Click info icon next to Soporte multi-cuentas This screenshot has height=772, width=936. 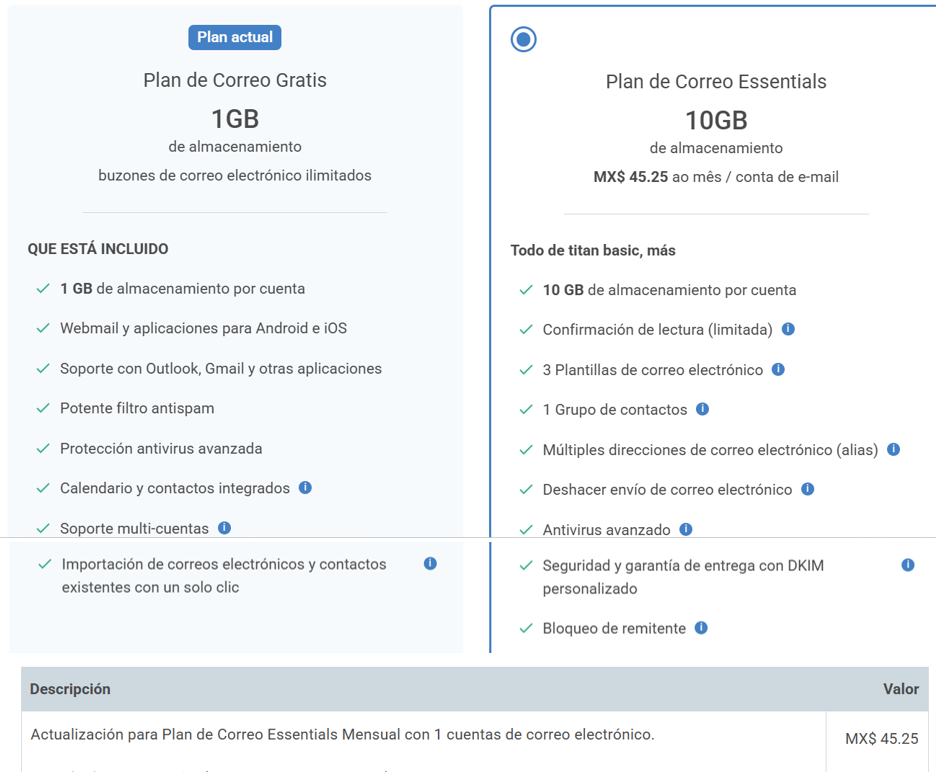224,528
